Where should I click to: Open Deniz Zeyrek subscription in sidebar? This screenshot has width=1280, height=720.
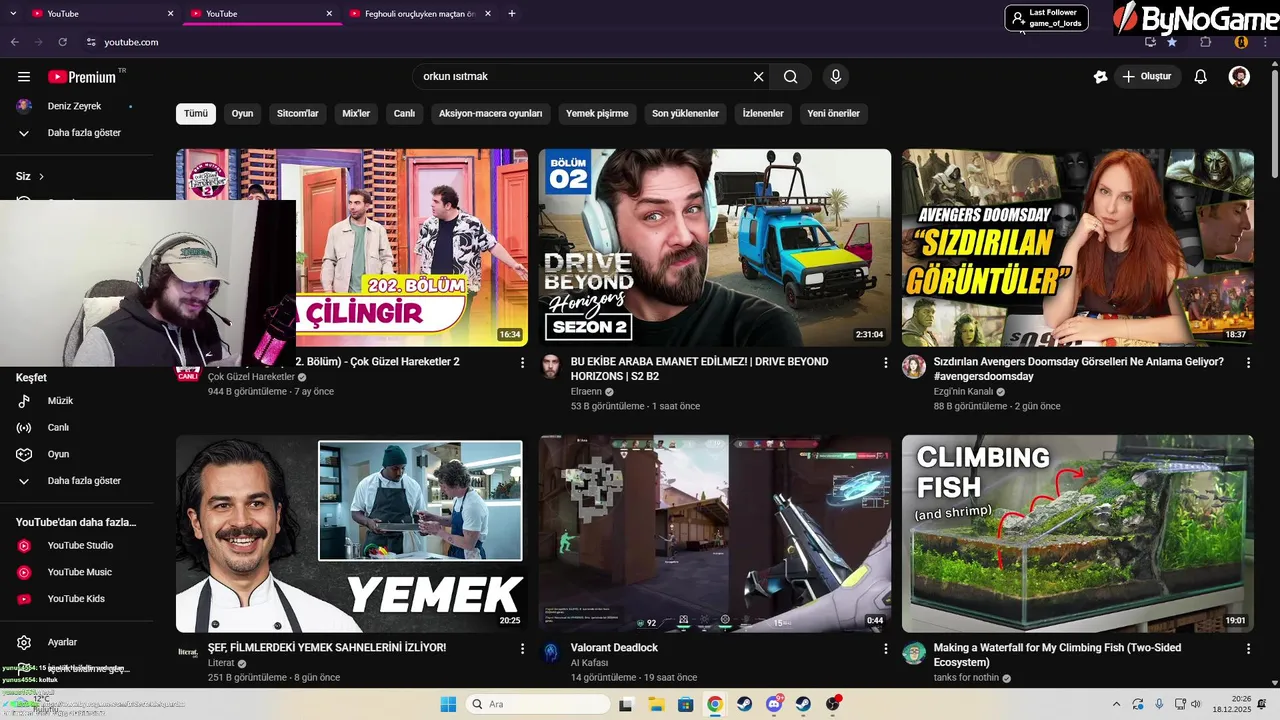[76, 106]
